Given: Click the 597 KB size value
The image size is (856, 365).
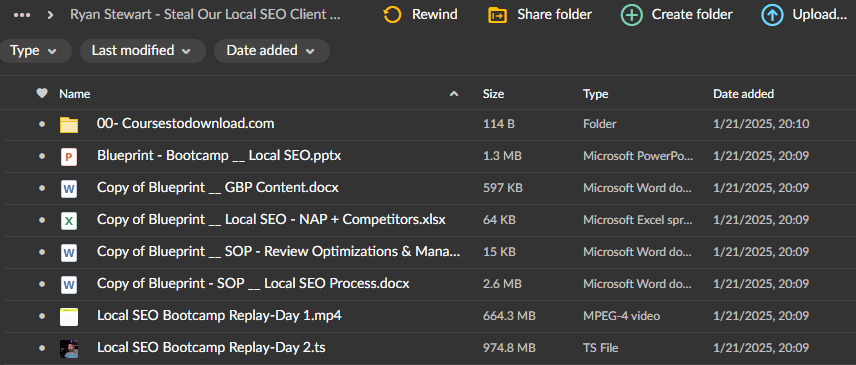Looking at the screenshot, I should (x=503, y=188).
